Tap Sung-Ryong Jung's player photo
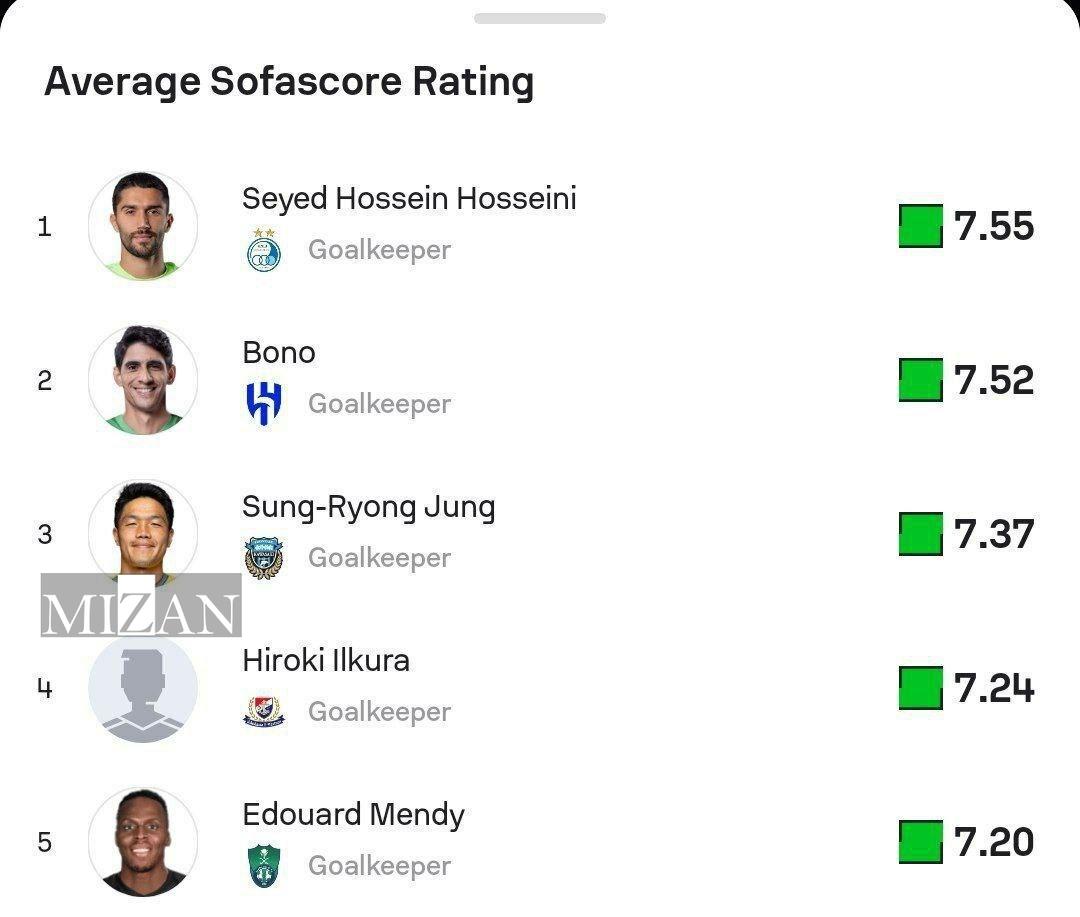This screenshot has width=1080, height=917. tap(143, 530)
